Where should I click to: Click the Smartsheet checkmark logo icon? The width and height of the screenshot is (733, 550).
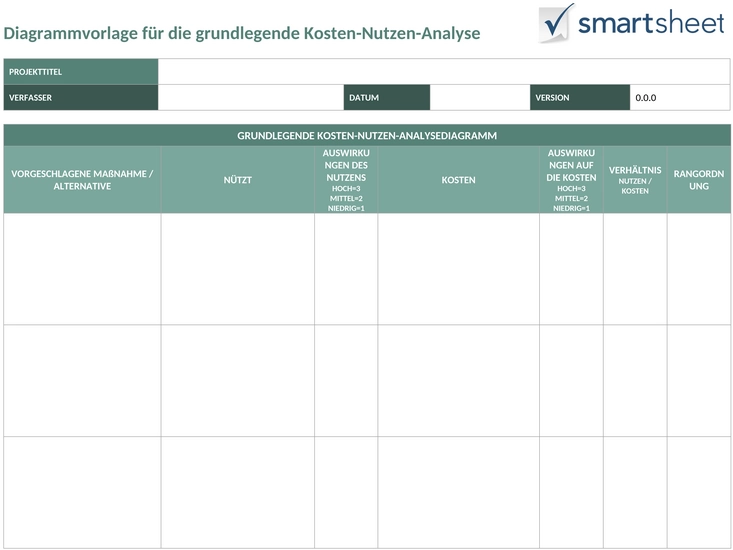click(x=556, y=22)
